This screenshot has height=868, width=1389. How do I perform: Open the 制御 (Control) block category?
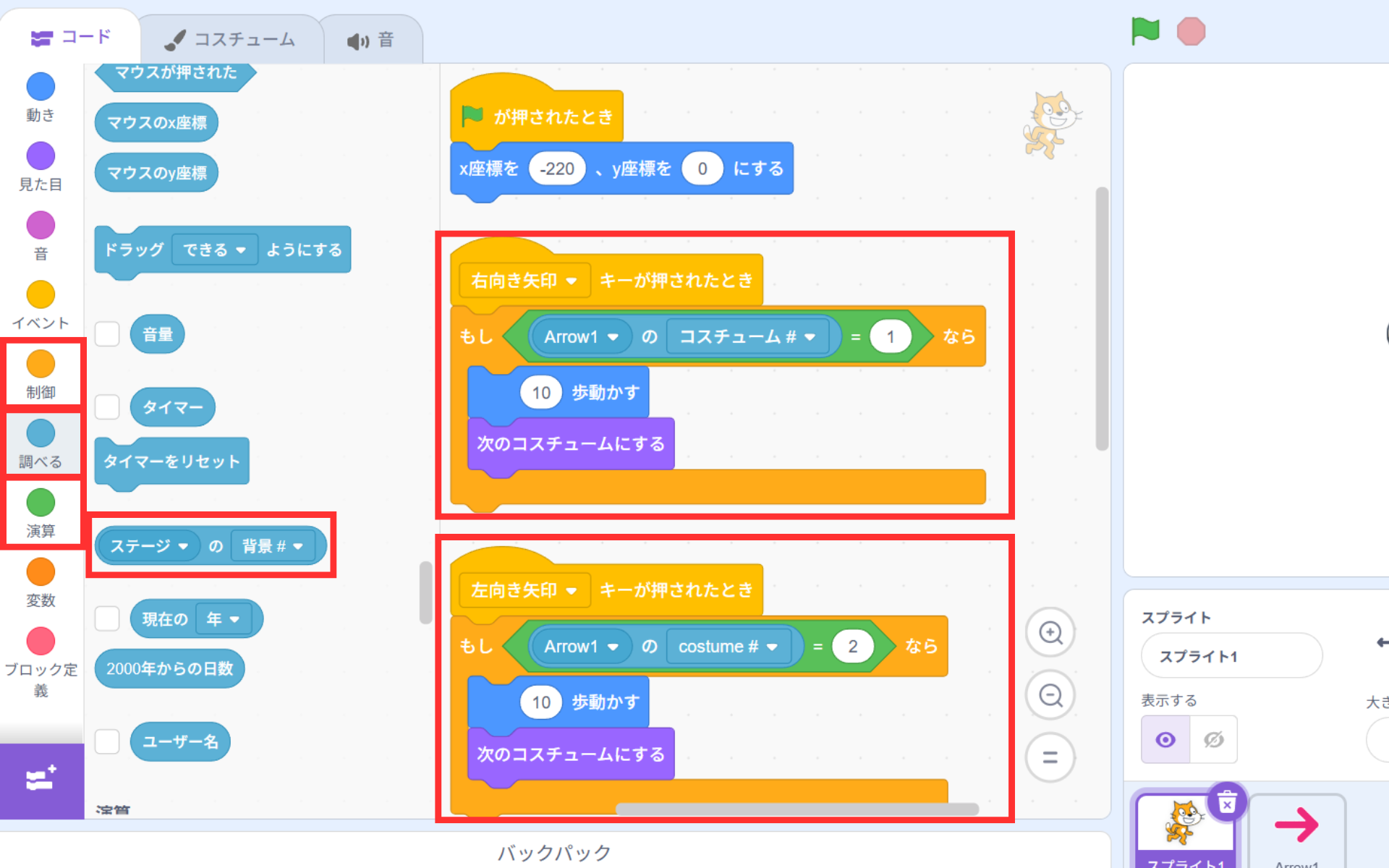tap(41, 373)
